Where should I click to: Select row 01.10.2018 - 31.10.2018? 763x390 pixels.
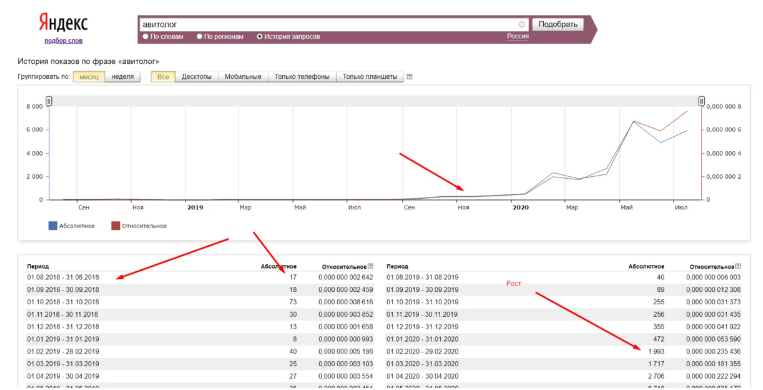[x=200, y=302]
